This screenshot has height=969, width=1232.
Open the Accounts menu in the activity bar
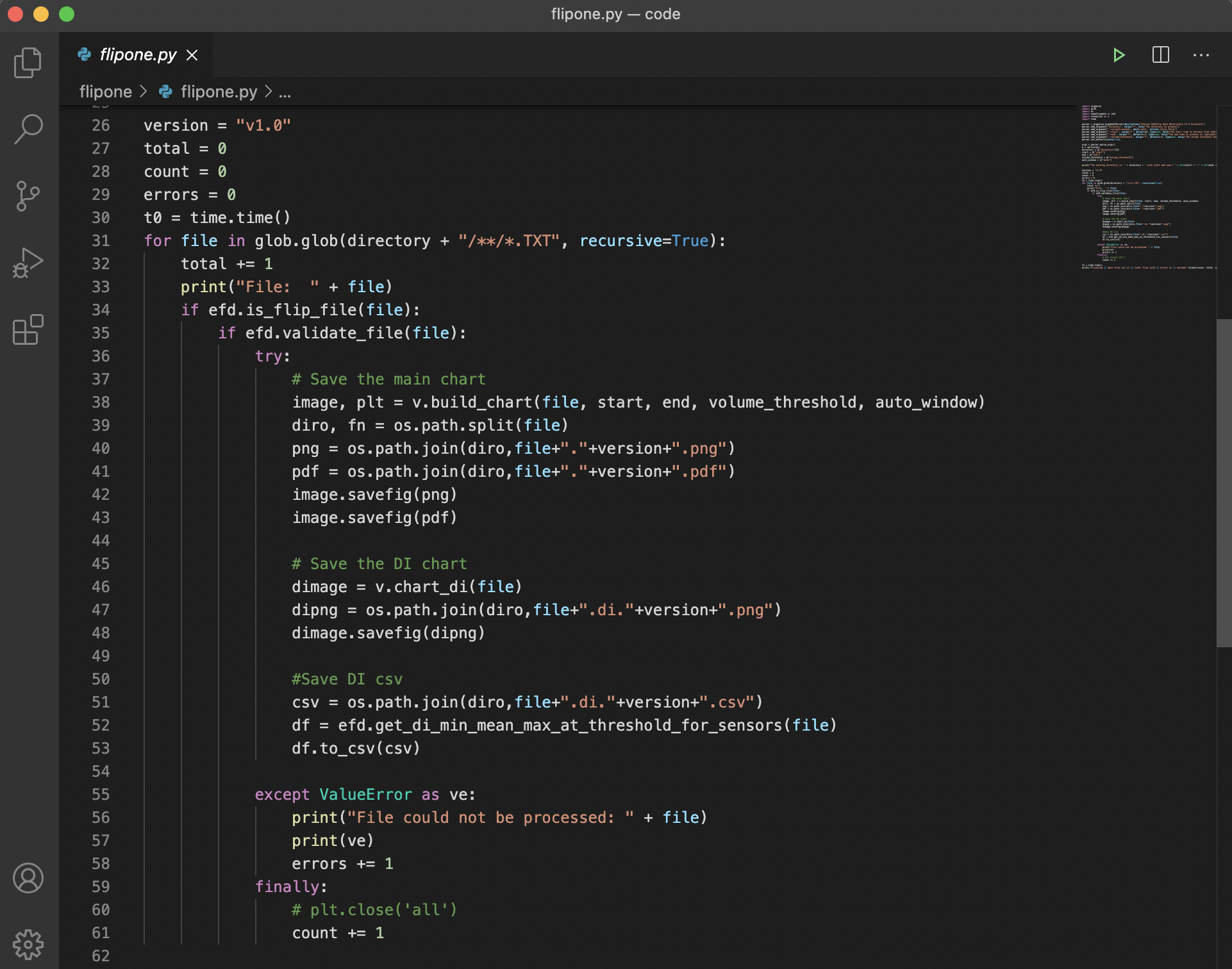pos(27,879)
